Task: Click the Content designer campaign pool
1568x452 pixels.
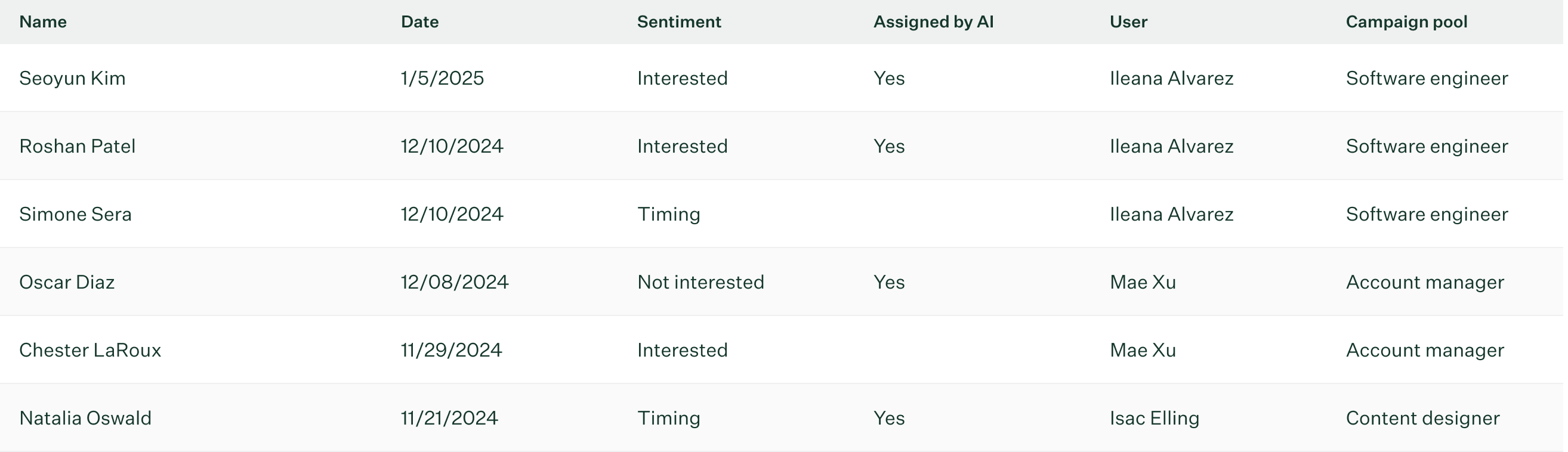Action: click(1423, 419)
